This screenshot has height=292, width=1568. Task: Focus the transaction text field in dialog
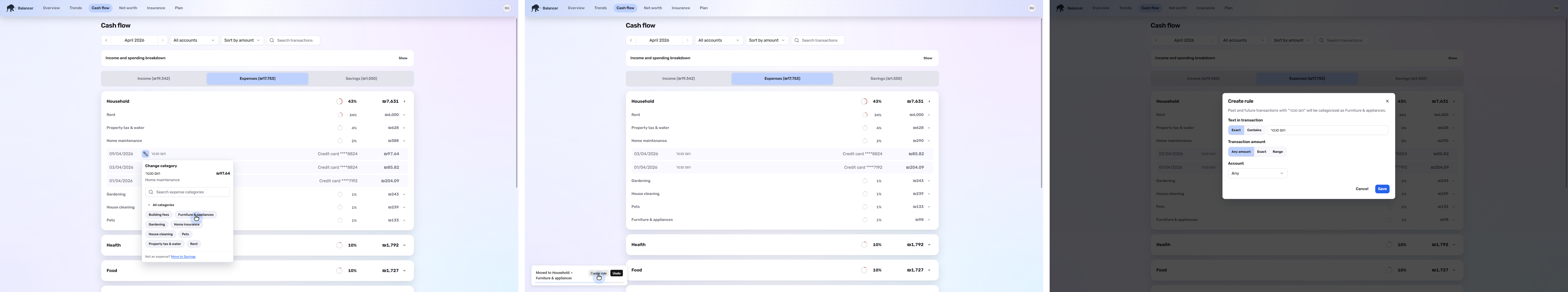click(1327, 130)
